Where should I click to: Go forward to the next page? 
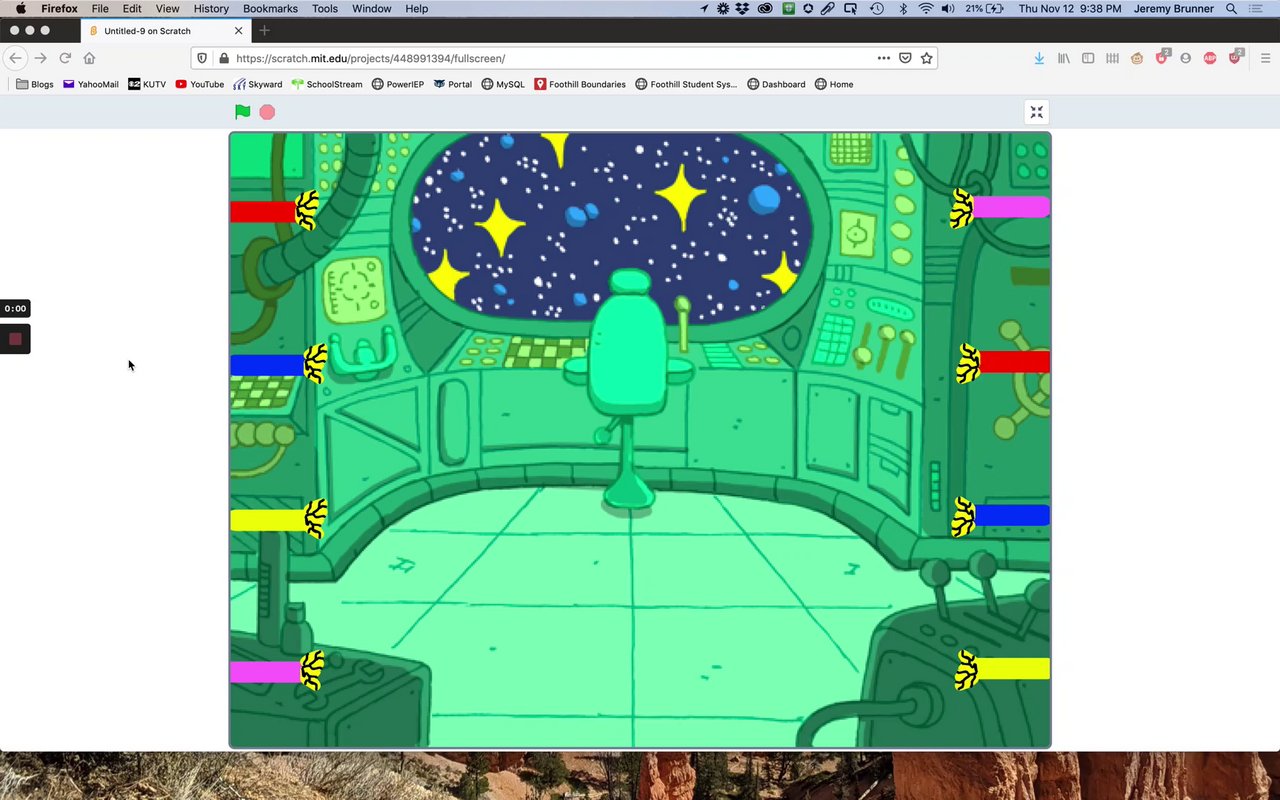(x=40, y=58)
